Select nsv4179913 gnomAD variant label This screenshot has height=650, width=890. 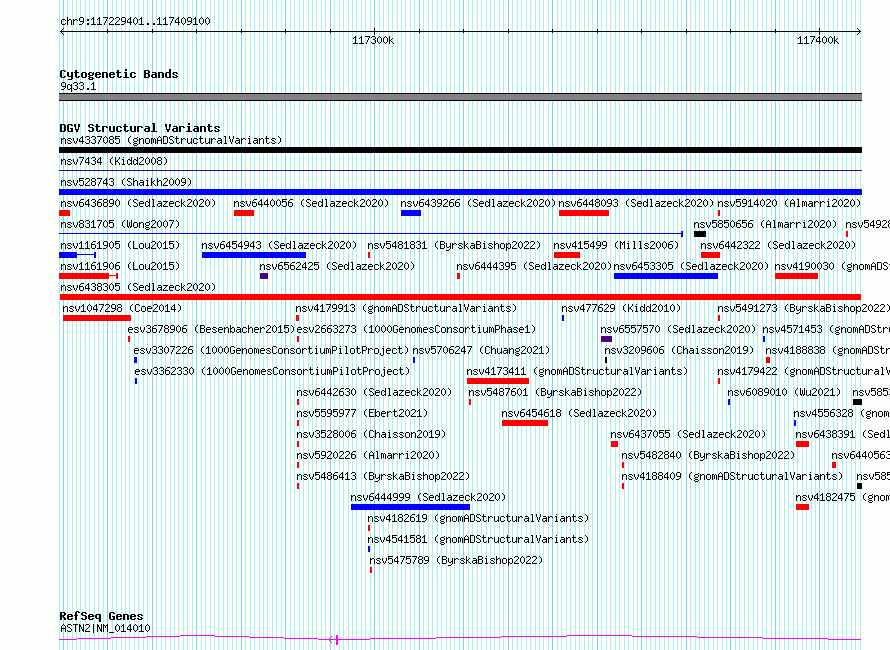(406, 308)
